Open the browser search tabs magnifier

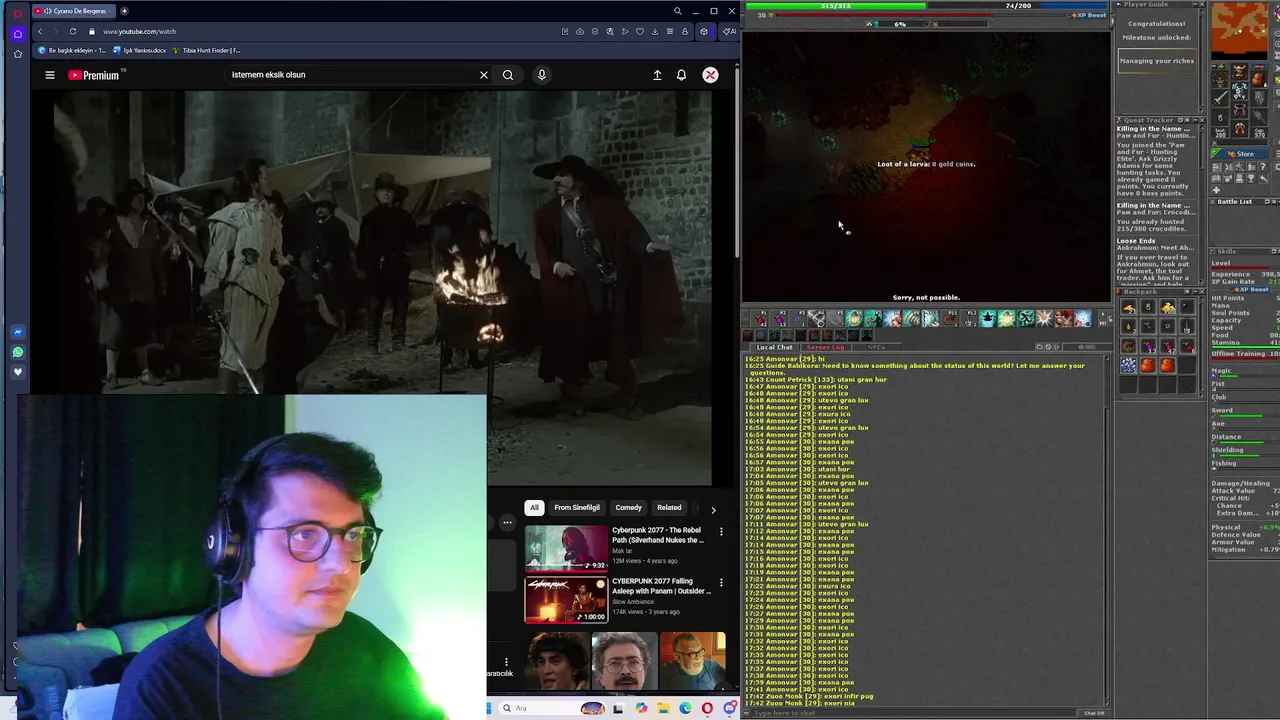pos(677,11)
